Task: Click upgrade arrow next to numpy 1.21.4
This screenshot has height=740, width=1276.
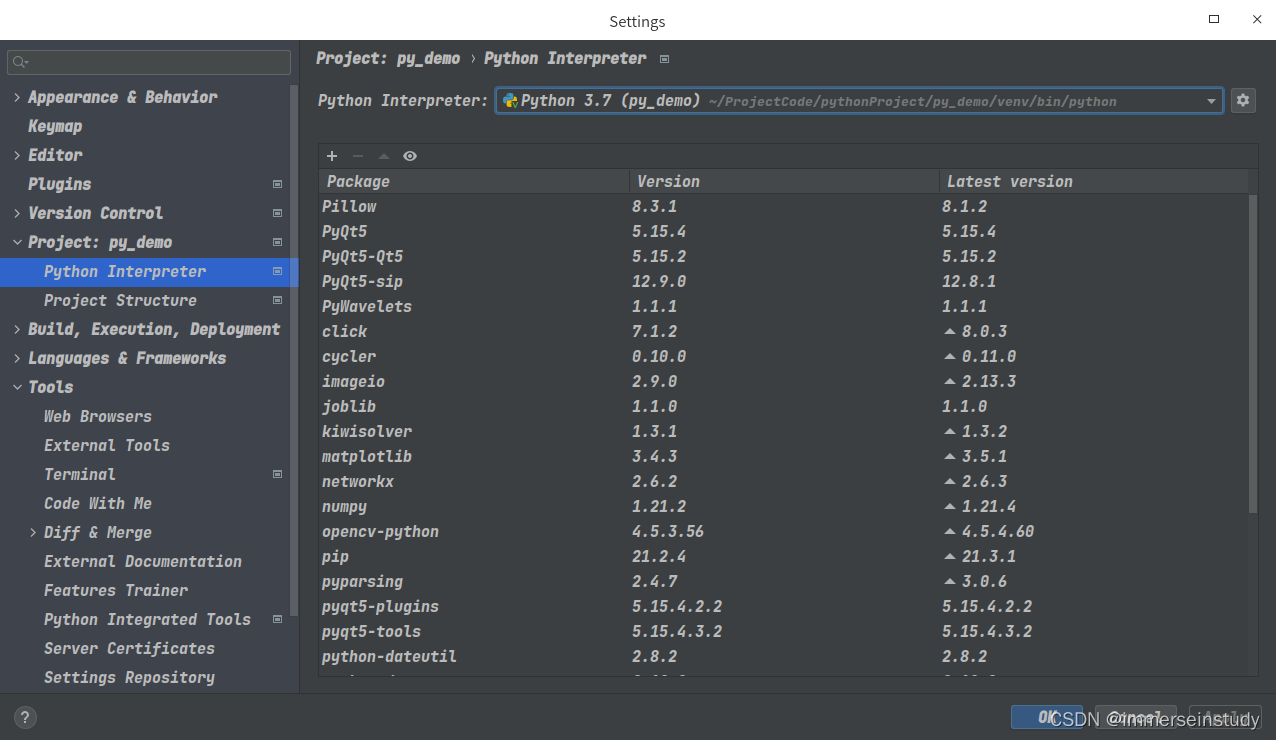Action: coord(950,506)
